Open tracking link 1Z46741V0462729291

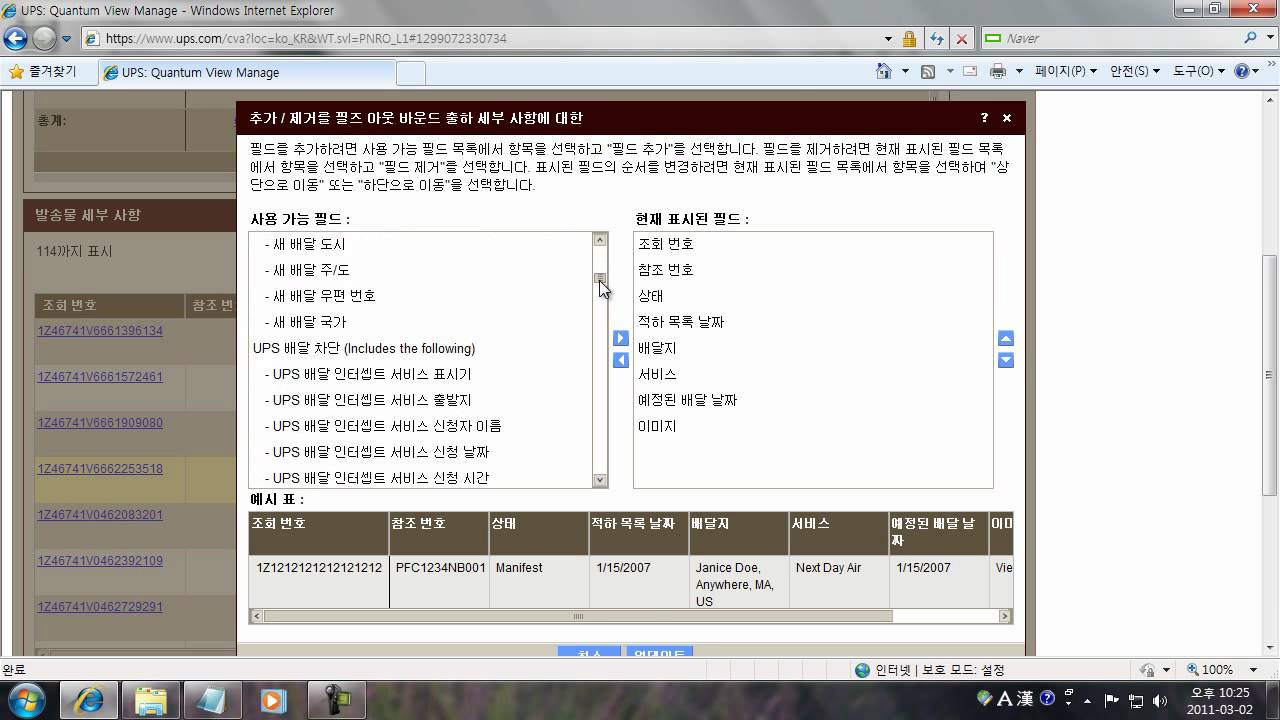tap(100, 607)
